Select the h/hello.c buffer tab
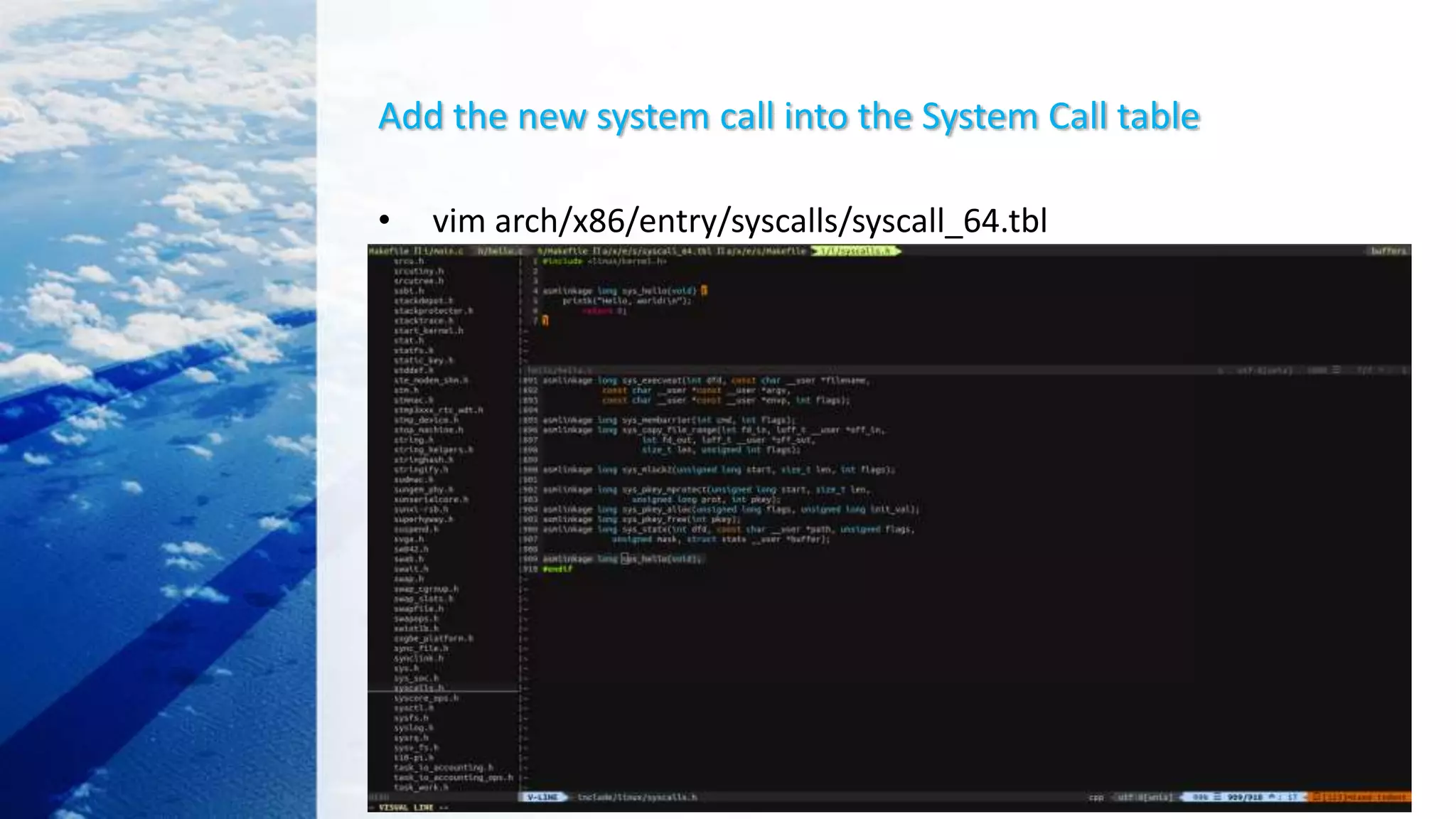 500,251
